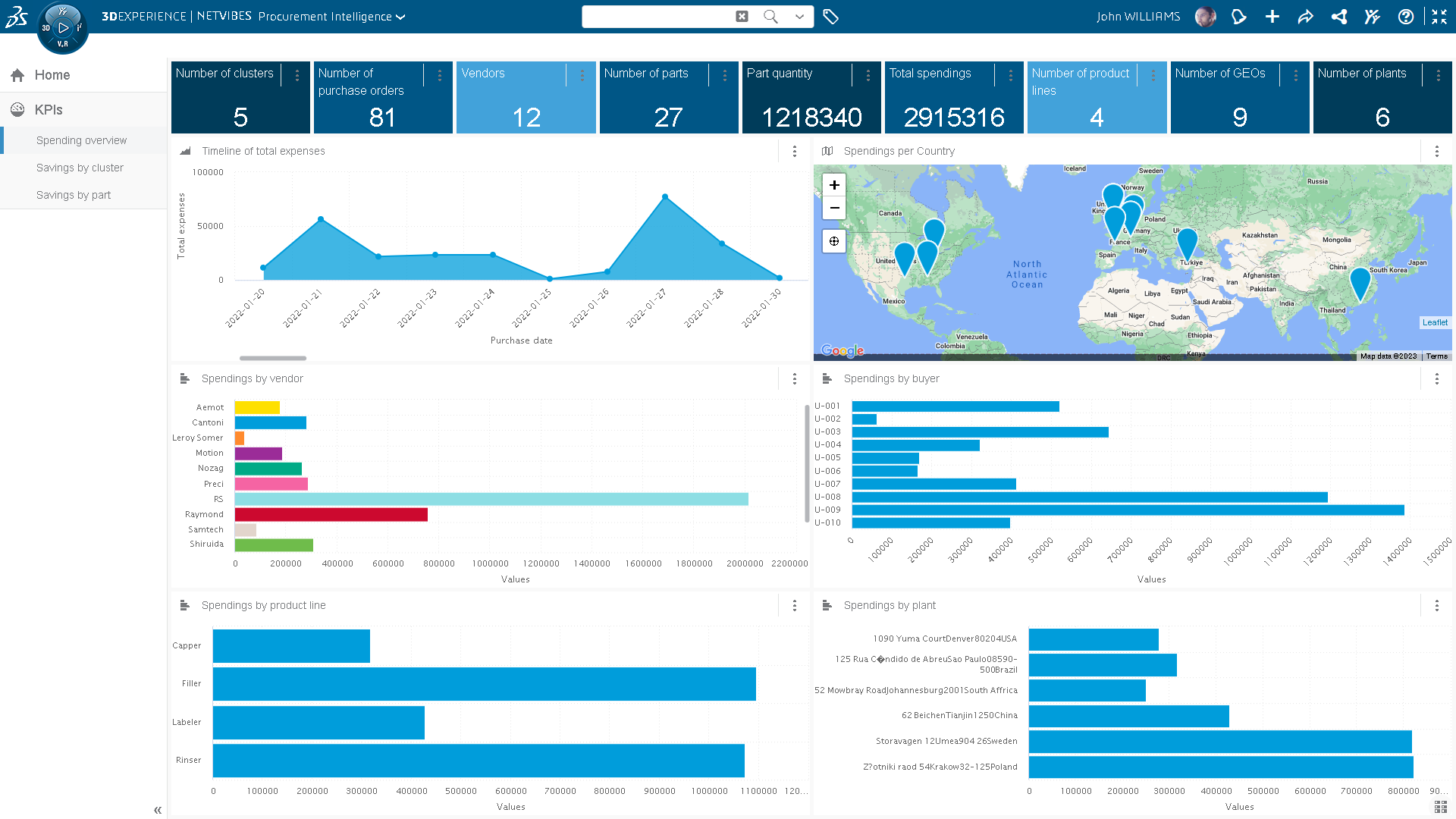Click the tag icon beside search
The width and height of the screenshot is (1456, 819).
pyautogui.click(x=830, y=17)
